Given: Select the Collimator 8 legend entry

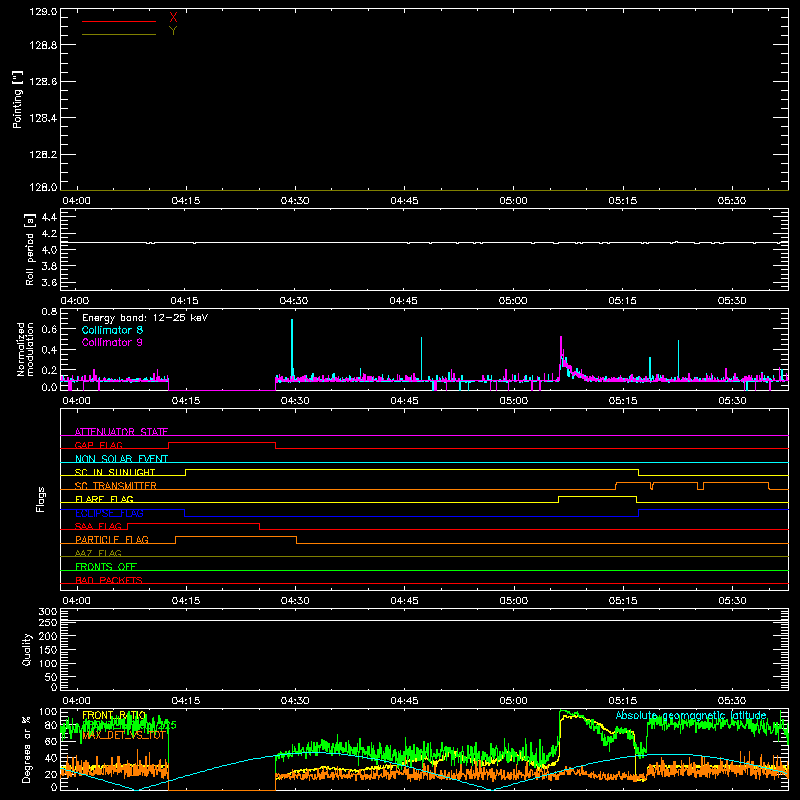Looking at the screenshot, I should click(x=112, y=330).
